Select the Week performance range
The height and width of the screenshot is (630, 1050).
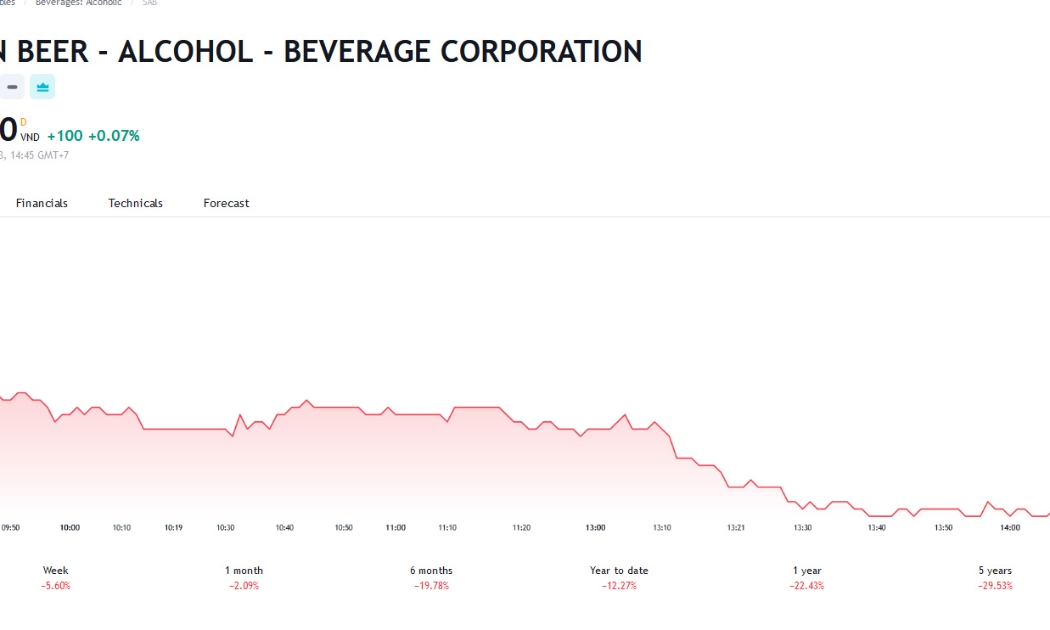(x=56, y=577)
